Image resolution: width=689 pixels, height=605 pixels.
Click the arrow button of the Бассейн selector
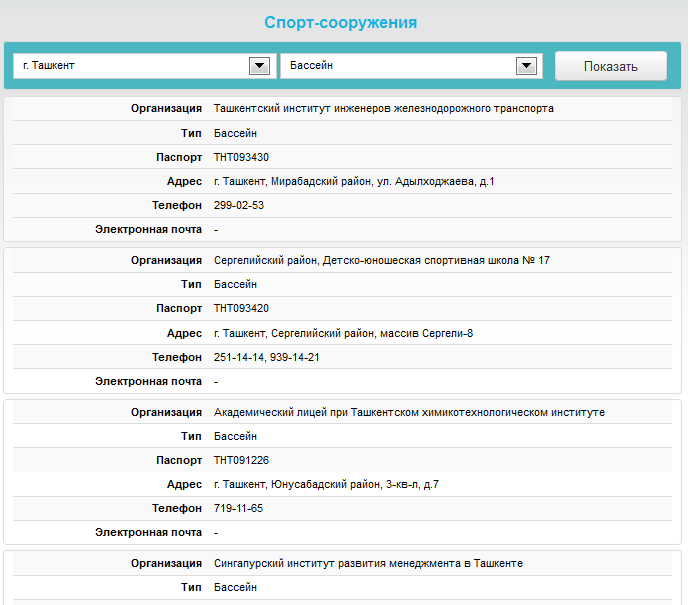(x=526, y=66)
